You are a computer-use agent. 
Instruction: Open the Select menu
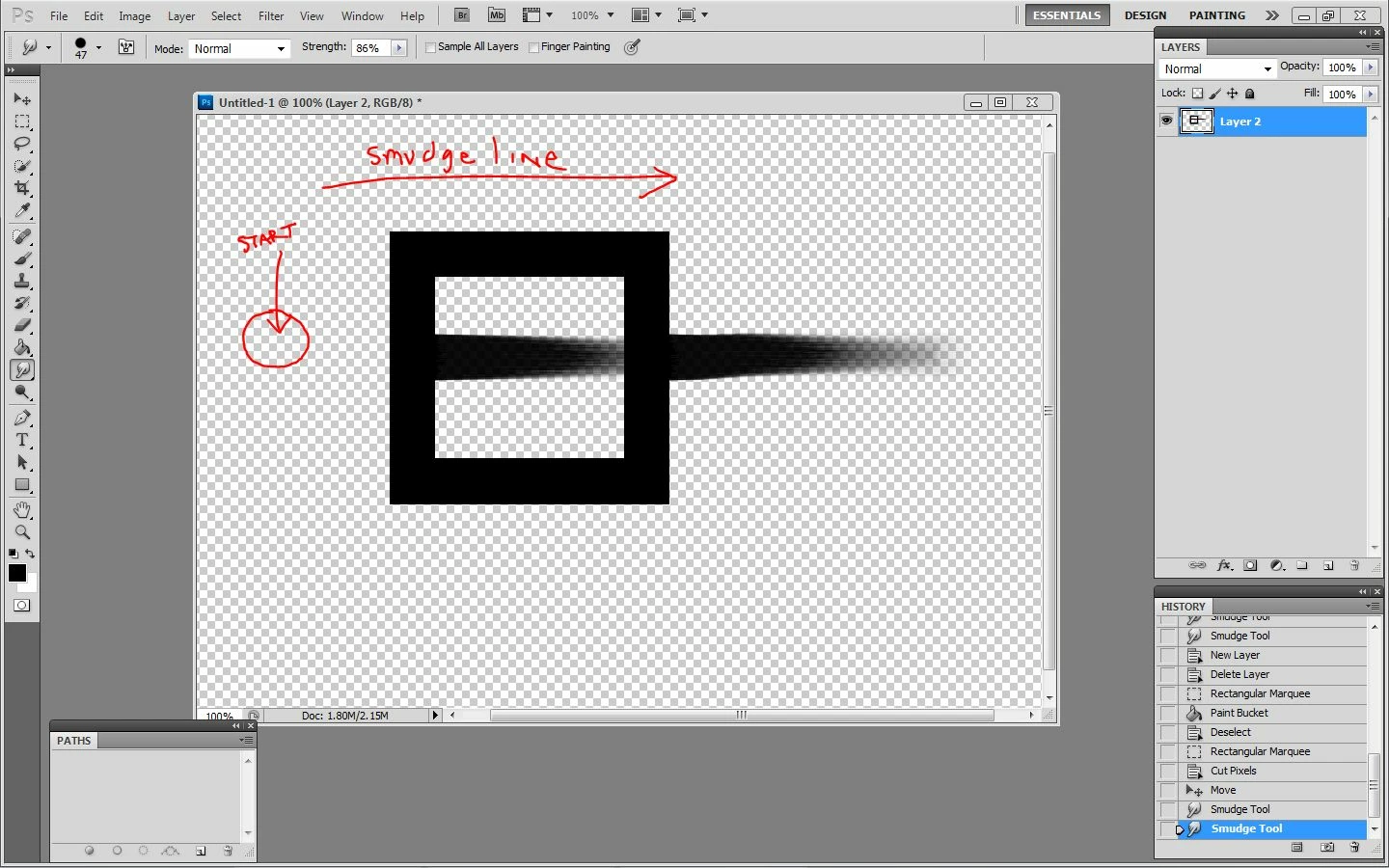tap(226, 15)
